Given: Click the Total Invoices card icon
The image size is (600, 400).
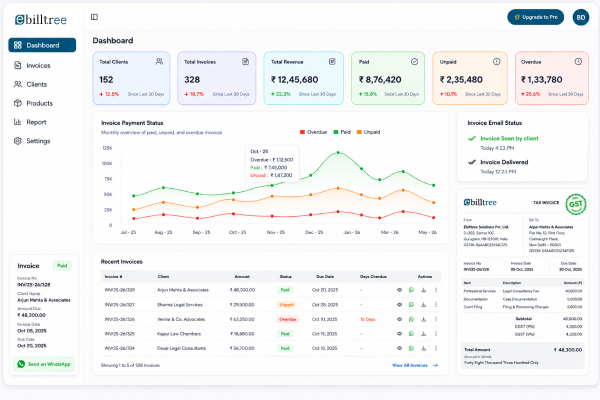Looking at the screenshot, I should coord(246,61).
